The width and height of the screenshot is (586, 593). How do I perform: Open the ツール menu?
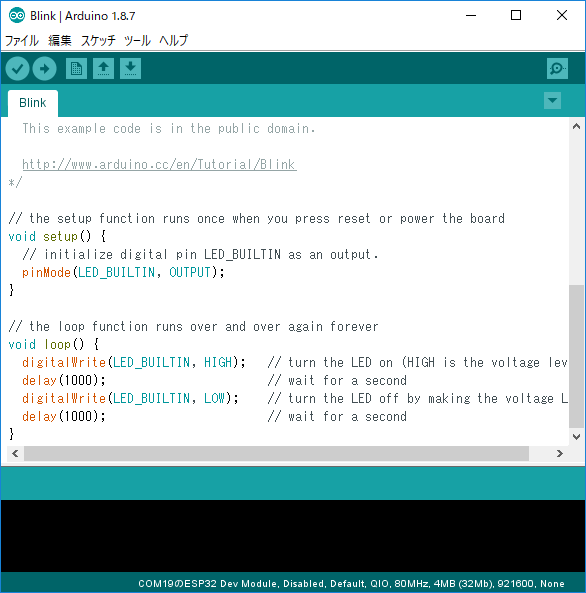(x=137, y=40)
